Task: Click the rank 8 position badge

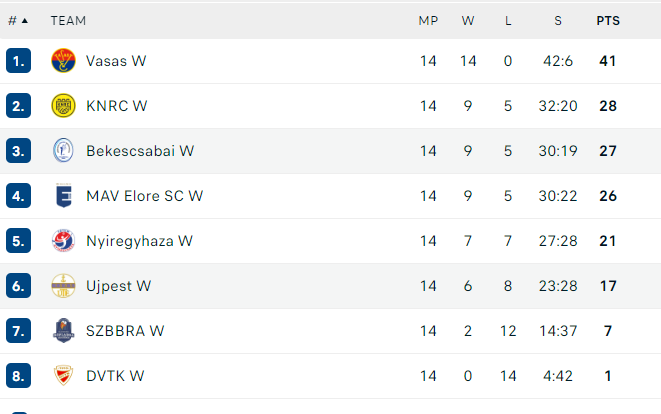Action: coord(18,376)
